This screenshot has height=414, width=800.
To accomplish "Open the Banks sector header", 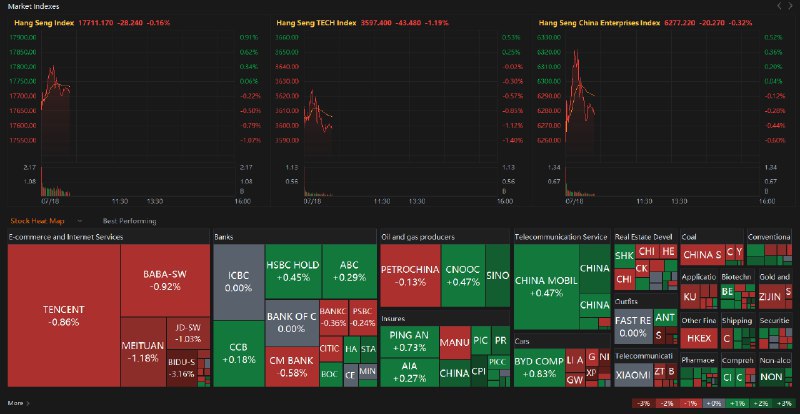I will (x=224, y=237).
